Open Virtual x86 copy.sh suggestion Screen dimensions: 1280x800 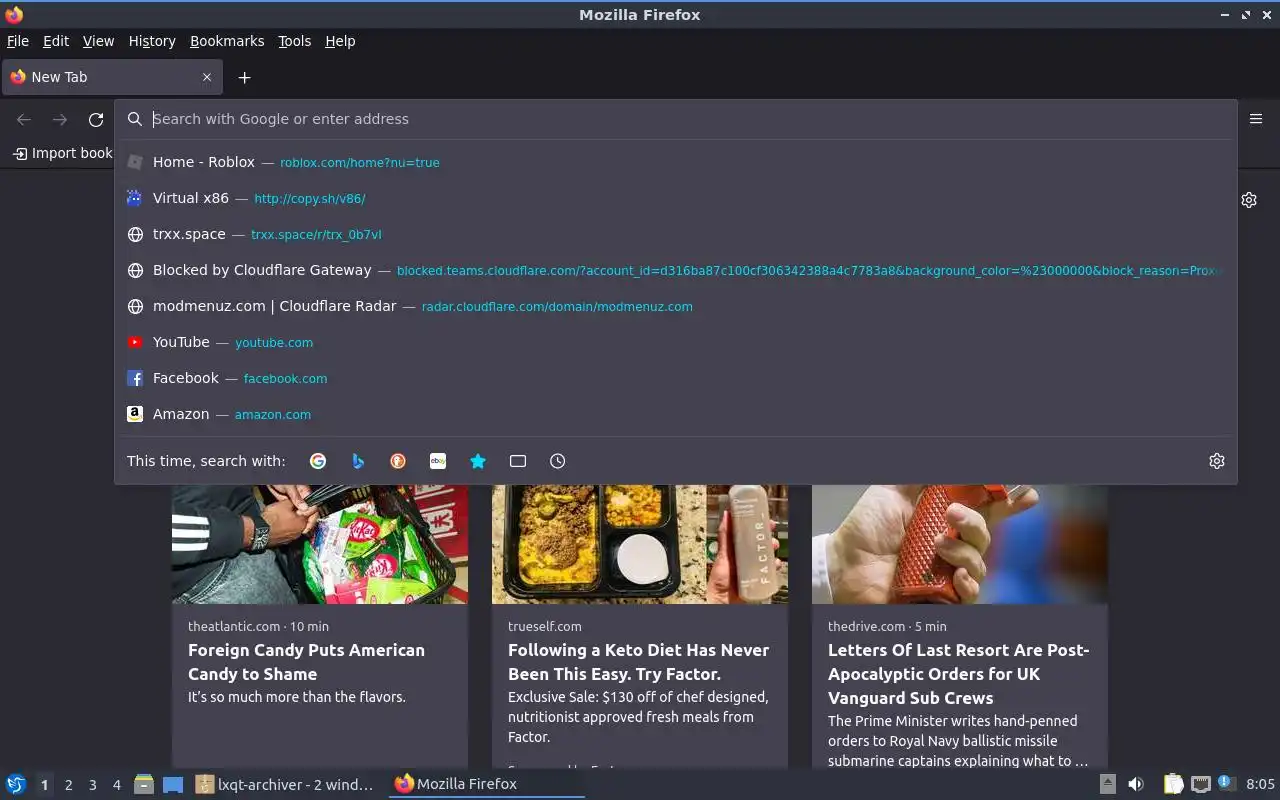click(x=676, y=198)
